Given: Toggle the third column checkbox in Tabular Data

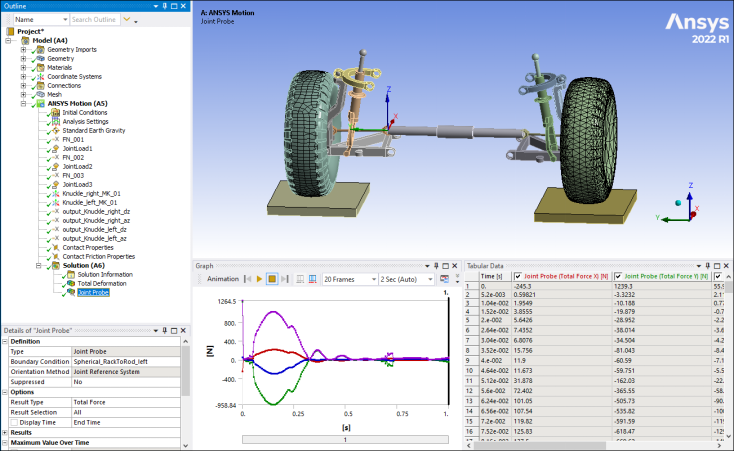Looking at the screenshot, I should (x=718, y=277).
